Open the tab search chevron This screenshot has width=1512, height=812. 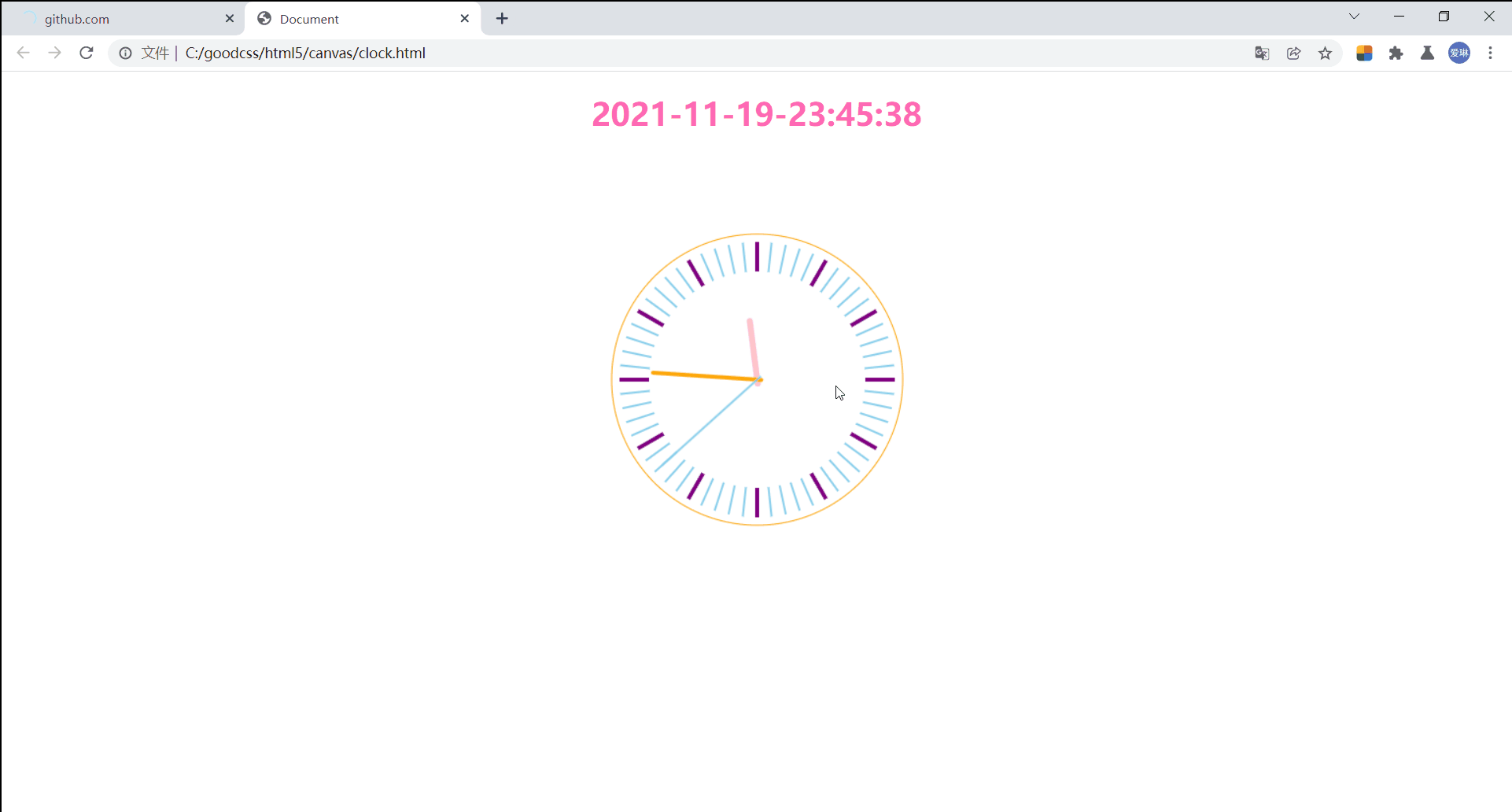[x=1355, y=16]
